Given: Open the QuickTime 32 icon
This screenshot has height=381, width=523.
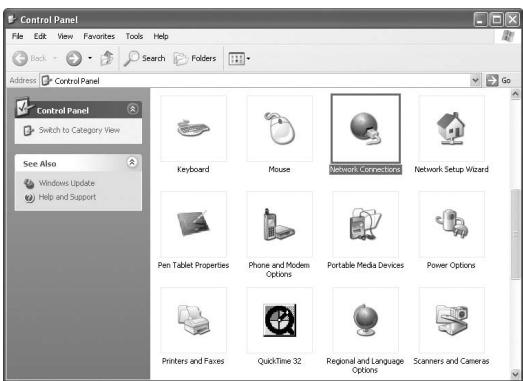Looking at the screenshot, I should pos(280,320).
